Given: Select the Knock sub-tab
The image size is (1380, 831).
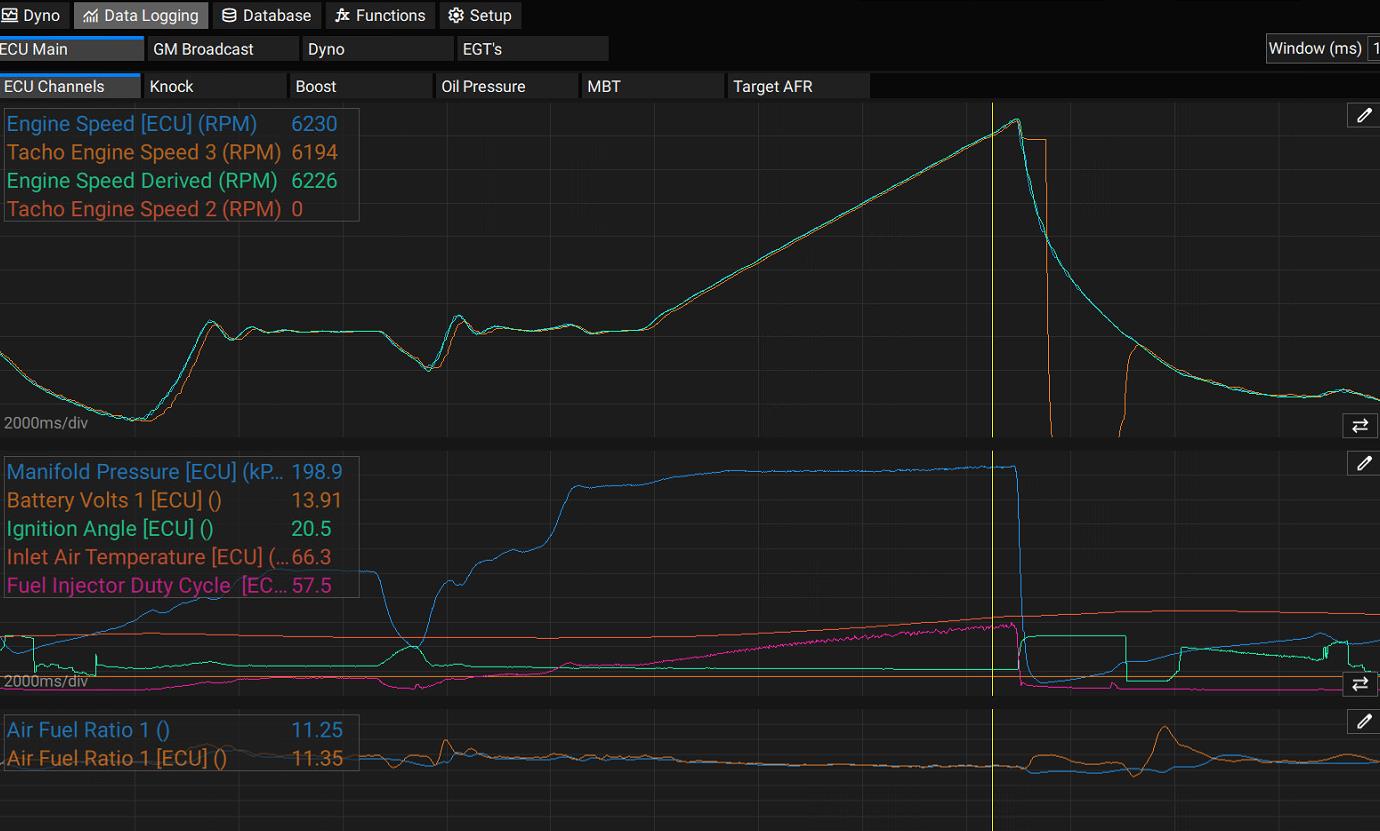Looking at the screenshot, I should click(215, 86).
